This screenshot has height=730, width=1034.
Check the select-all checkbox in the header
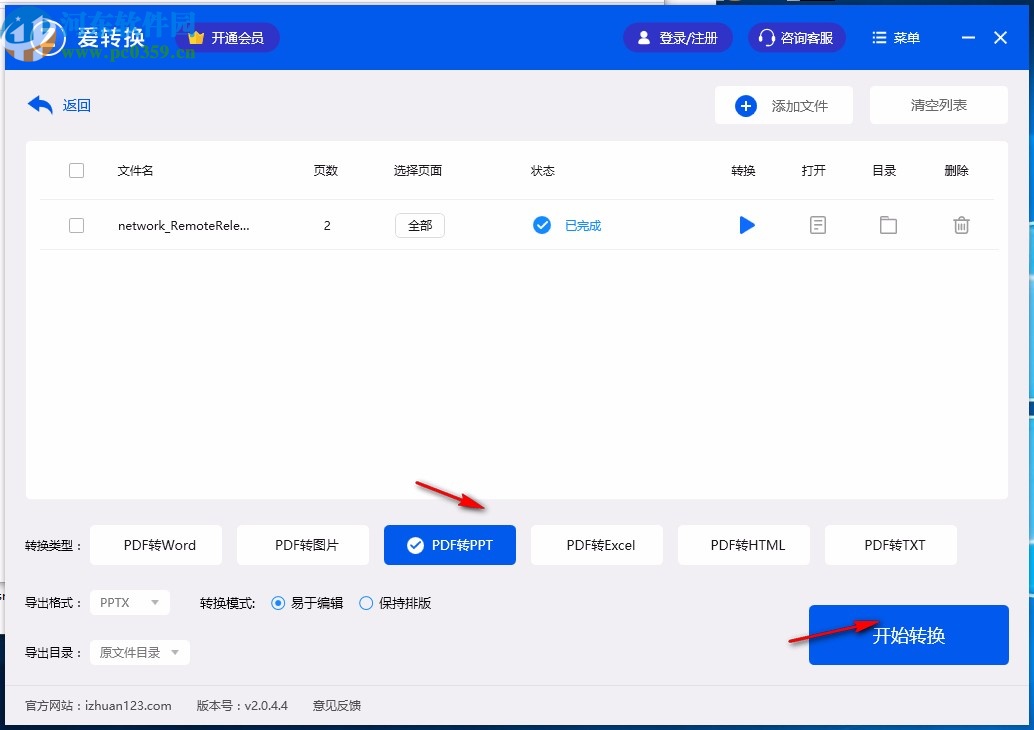(x=77, y=170)
